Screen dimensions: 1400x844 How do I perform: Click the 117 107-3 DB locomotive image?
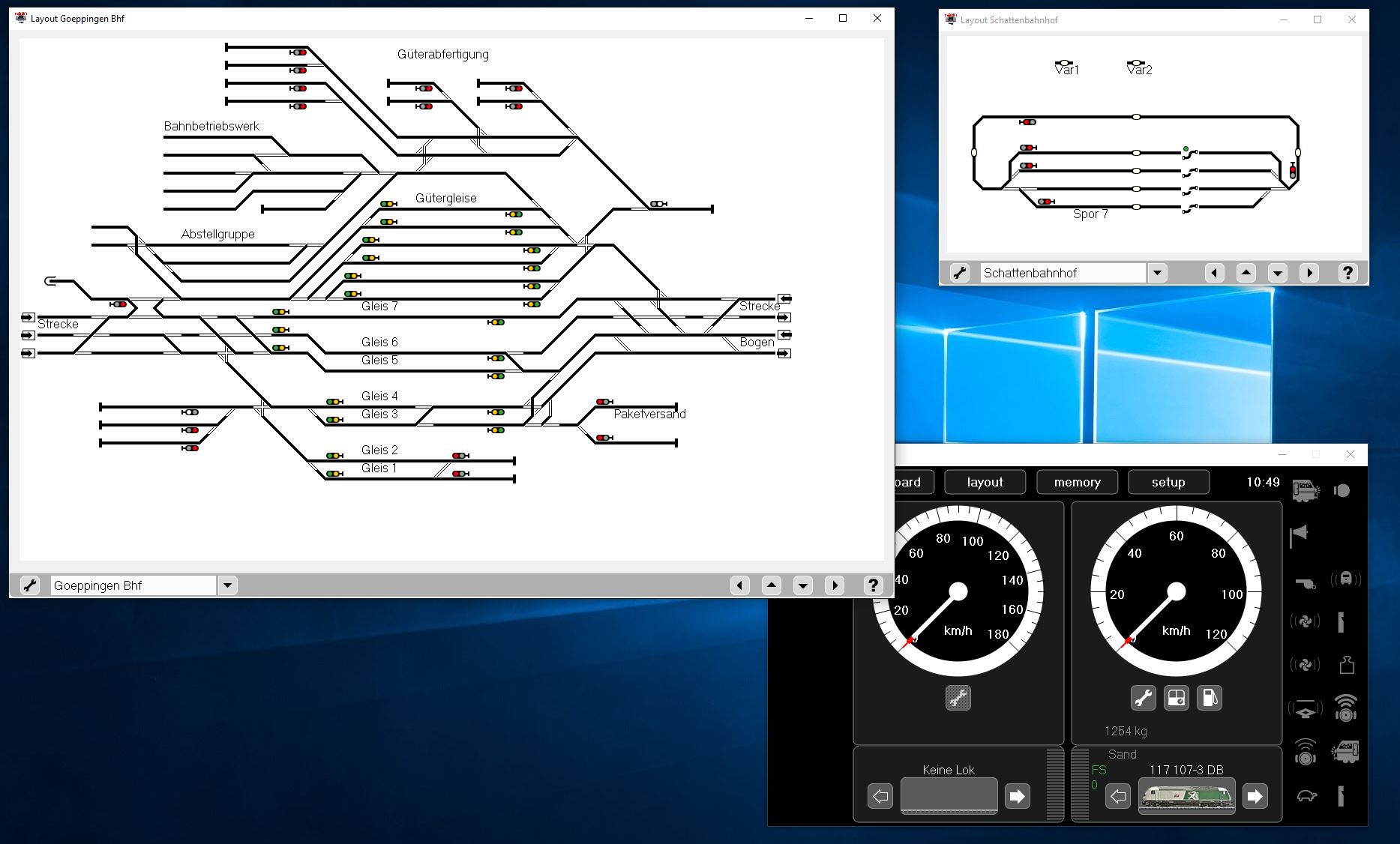pyautogui.click(x=1186, y=795)
